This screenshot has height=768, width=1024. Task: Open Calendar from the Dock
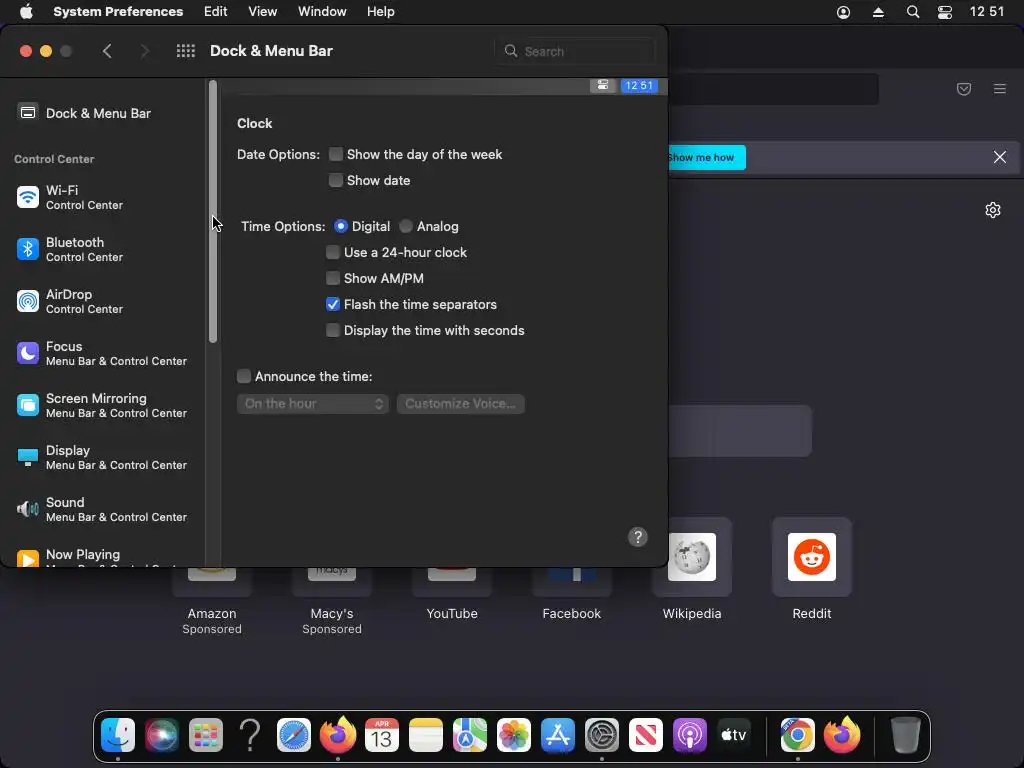381,735
